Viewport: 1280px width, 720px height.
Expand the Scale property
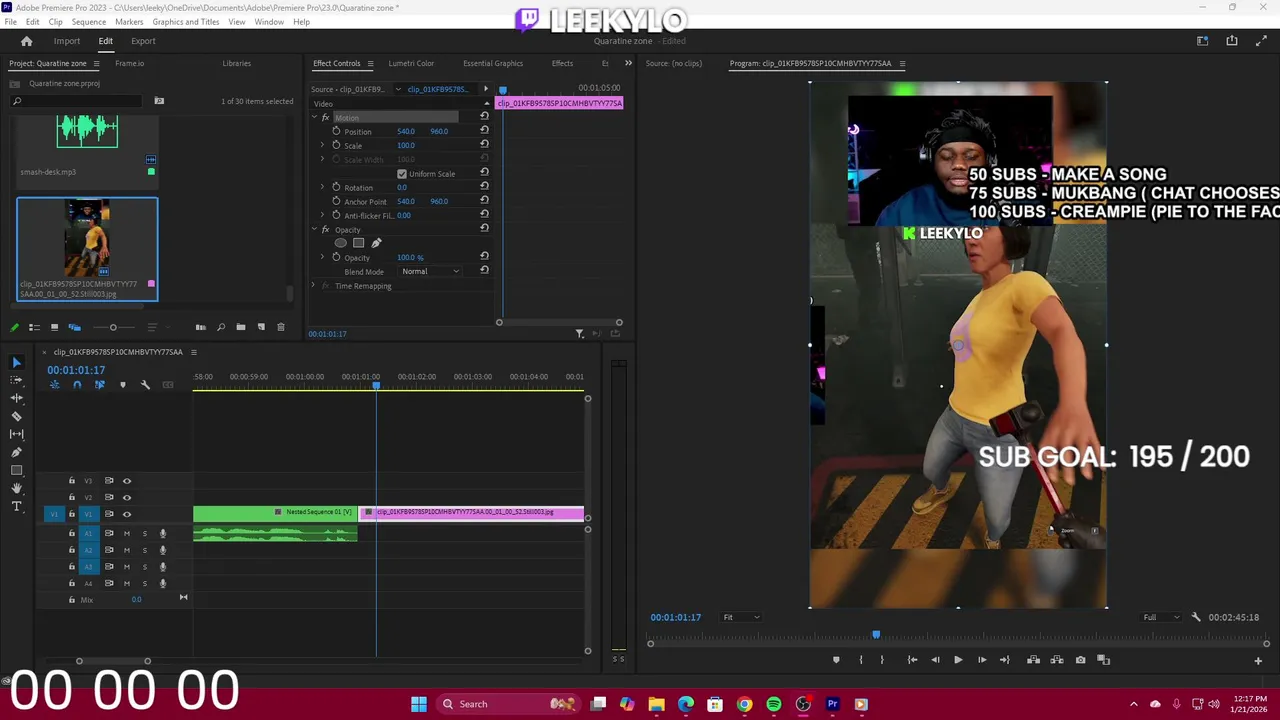tap(323, 146)
